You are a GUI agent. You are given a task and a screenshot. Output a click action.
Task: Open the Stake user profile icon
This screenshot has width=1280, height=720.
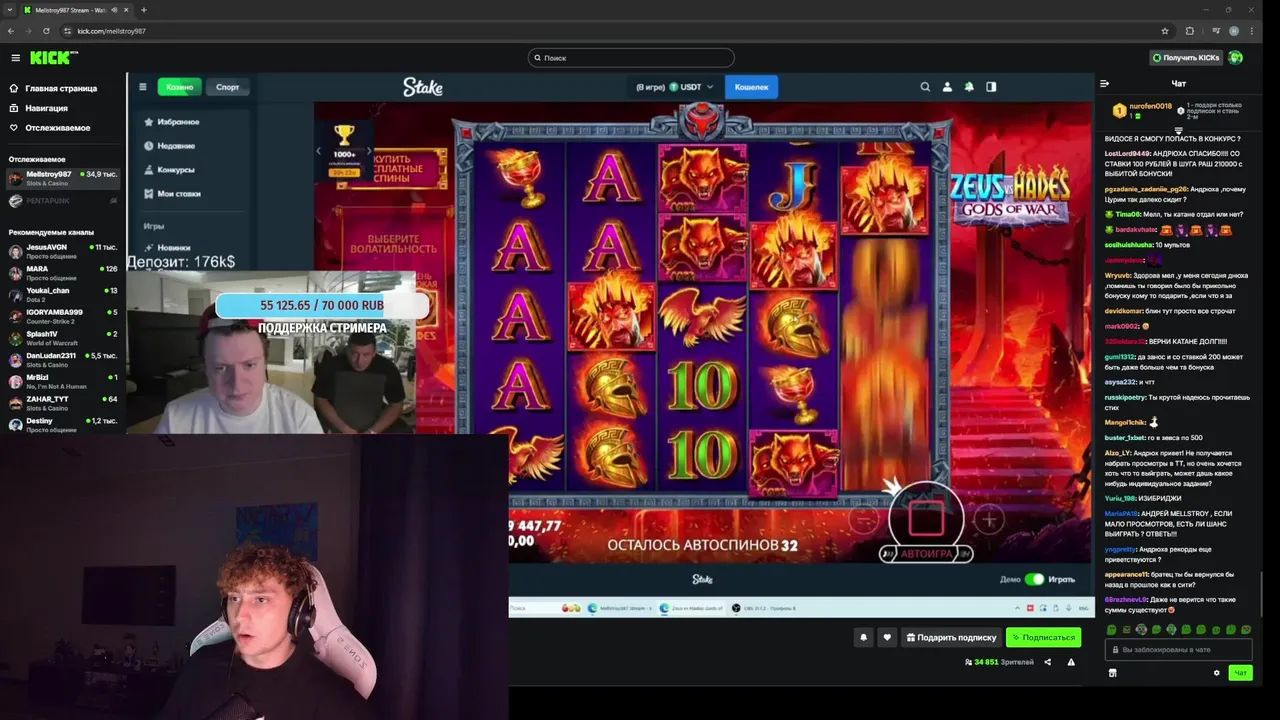pyautogui.click(x=947, y=87)
